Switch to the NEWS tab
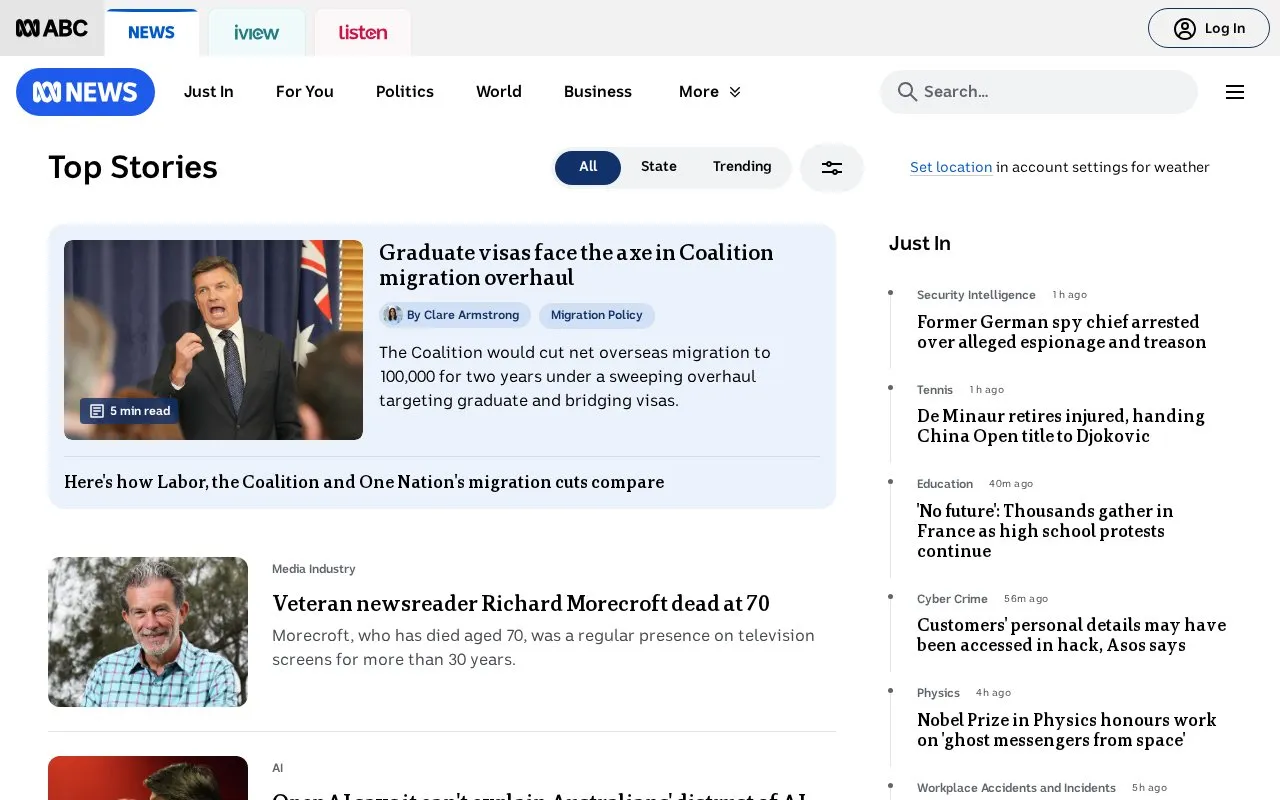Screen dimensions: 1280x800 pos(152,33)
